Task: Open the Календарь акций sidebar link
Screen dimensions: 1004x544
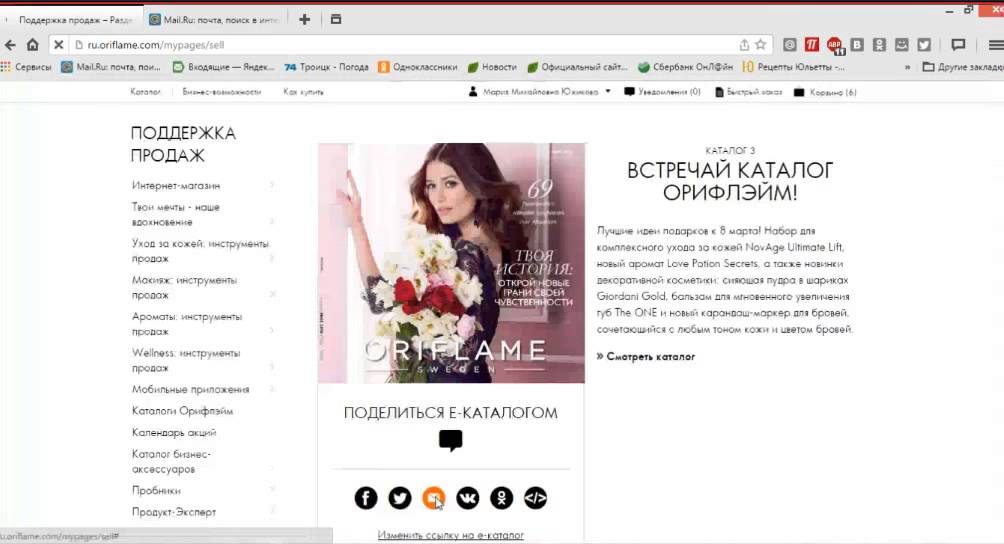Action: coord(174,433)
